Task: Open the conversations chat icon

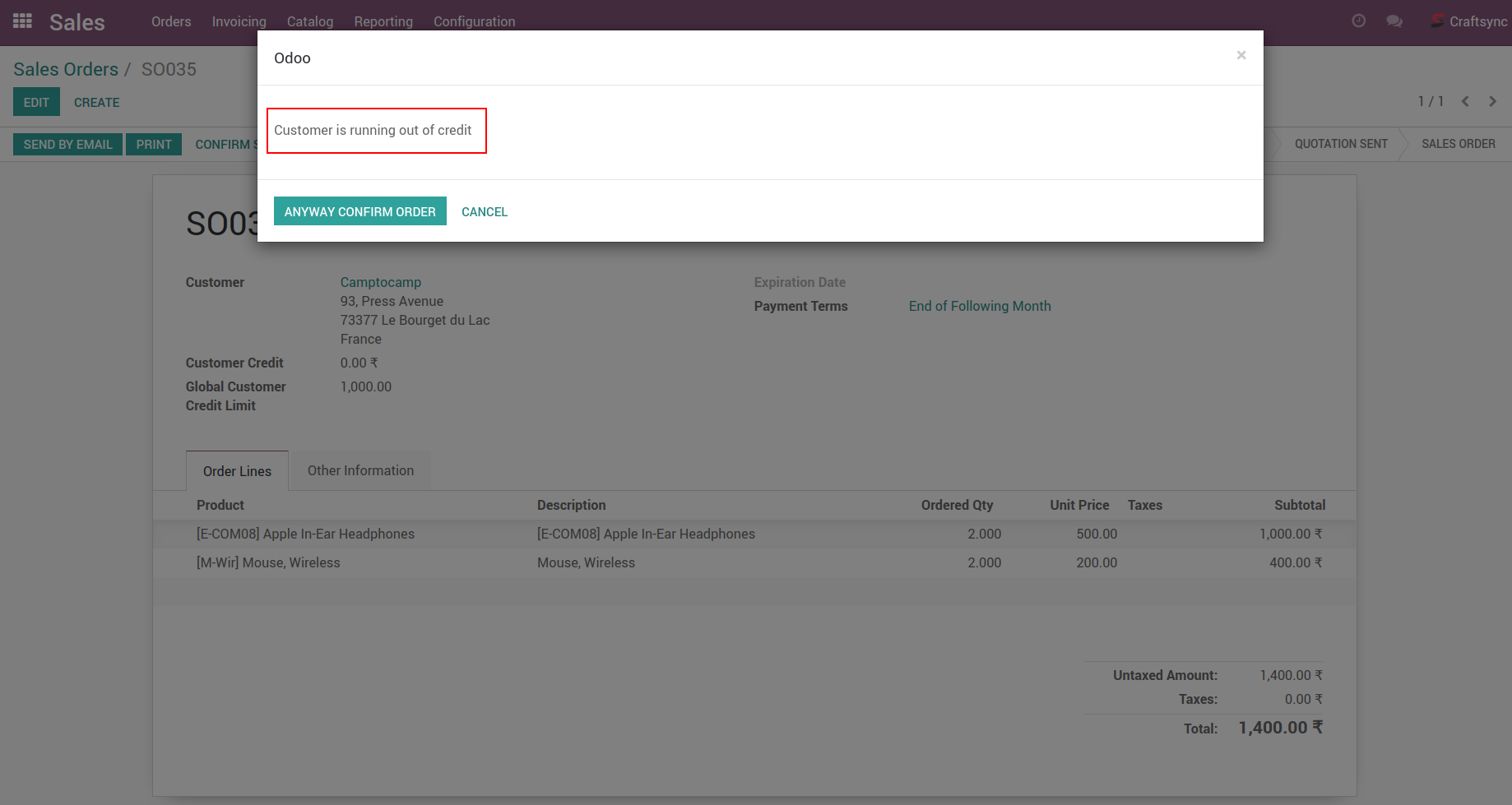Action: click(x=1394, y=21)
